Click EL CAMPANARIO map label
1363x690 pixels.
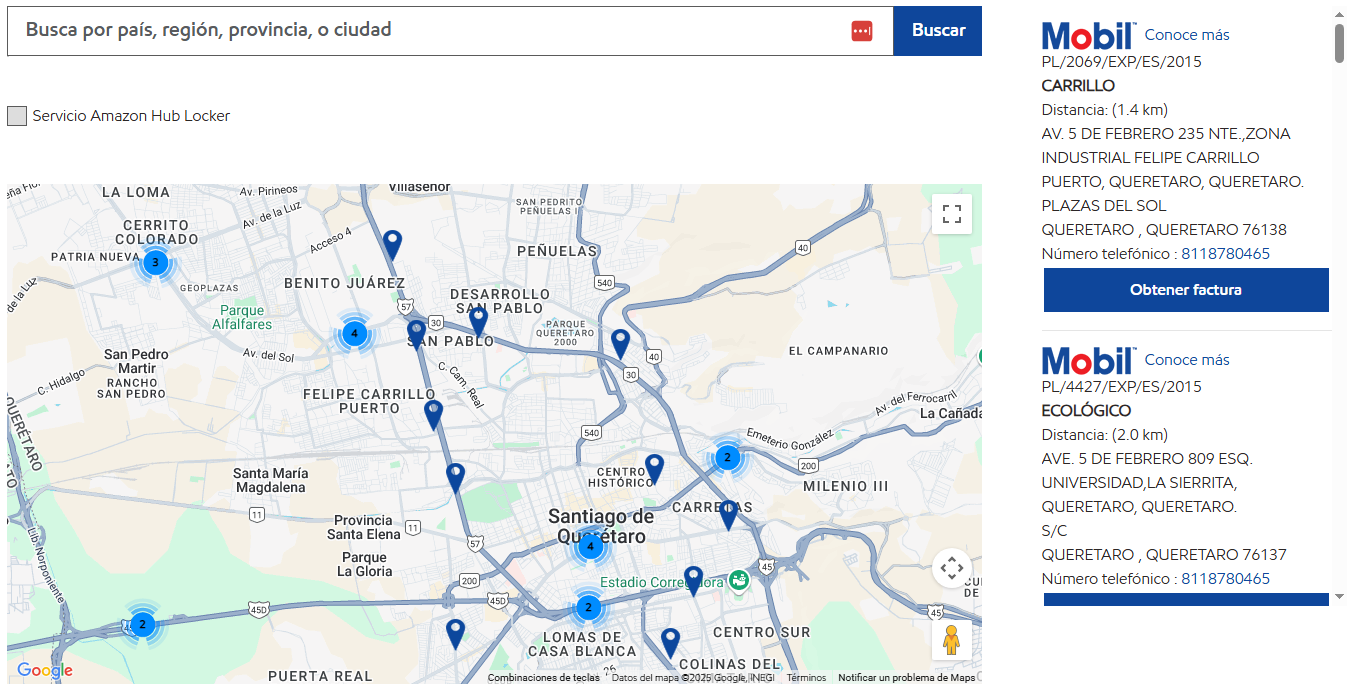838,351
